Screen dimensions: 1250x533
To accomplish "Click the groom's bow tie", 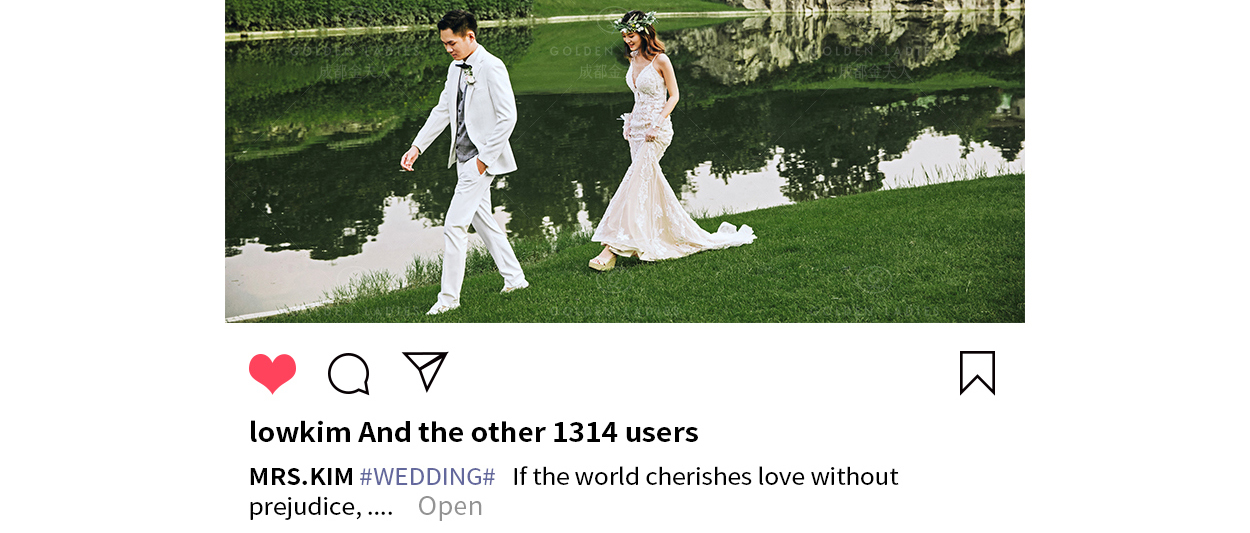I will (463, 67).
